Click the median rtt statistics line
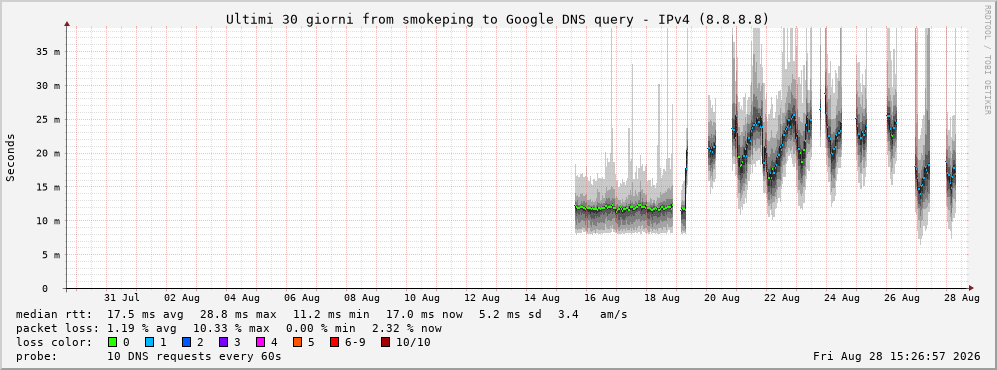 pos(321,314)
